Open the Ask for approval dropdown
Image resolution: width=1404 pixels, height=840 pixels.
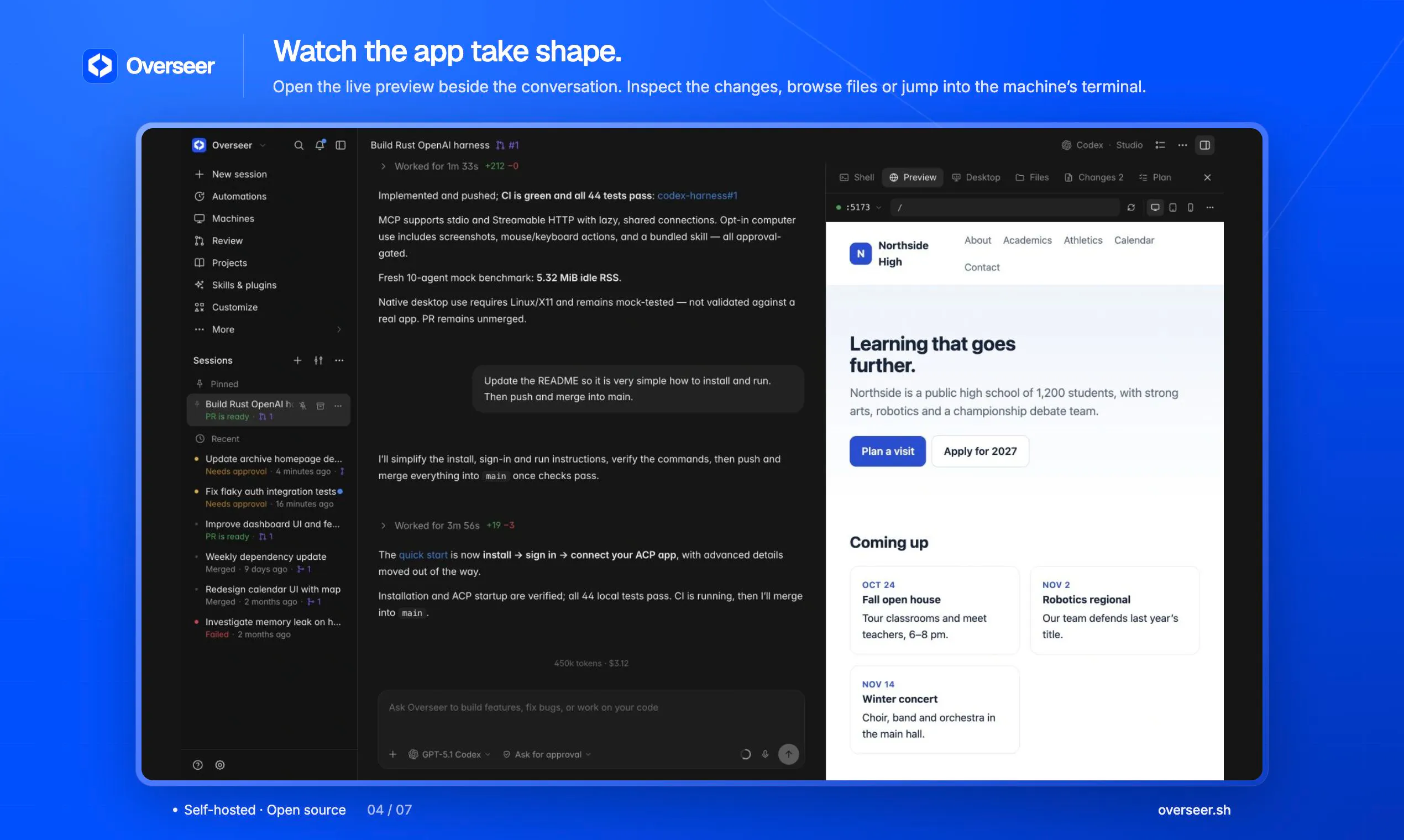547,754
